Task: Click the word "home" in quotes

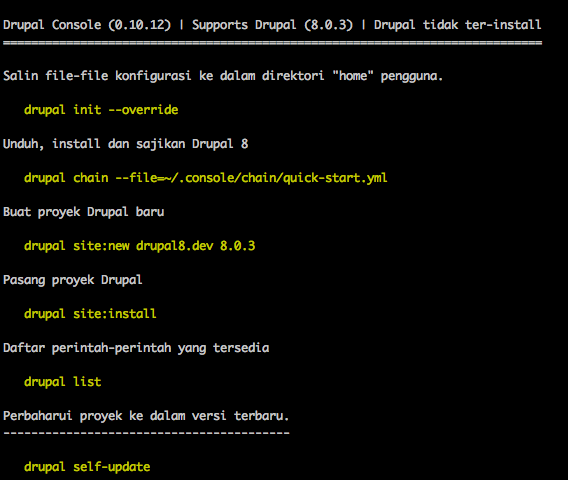Action: point(353,76)
